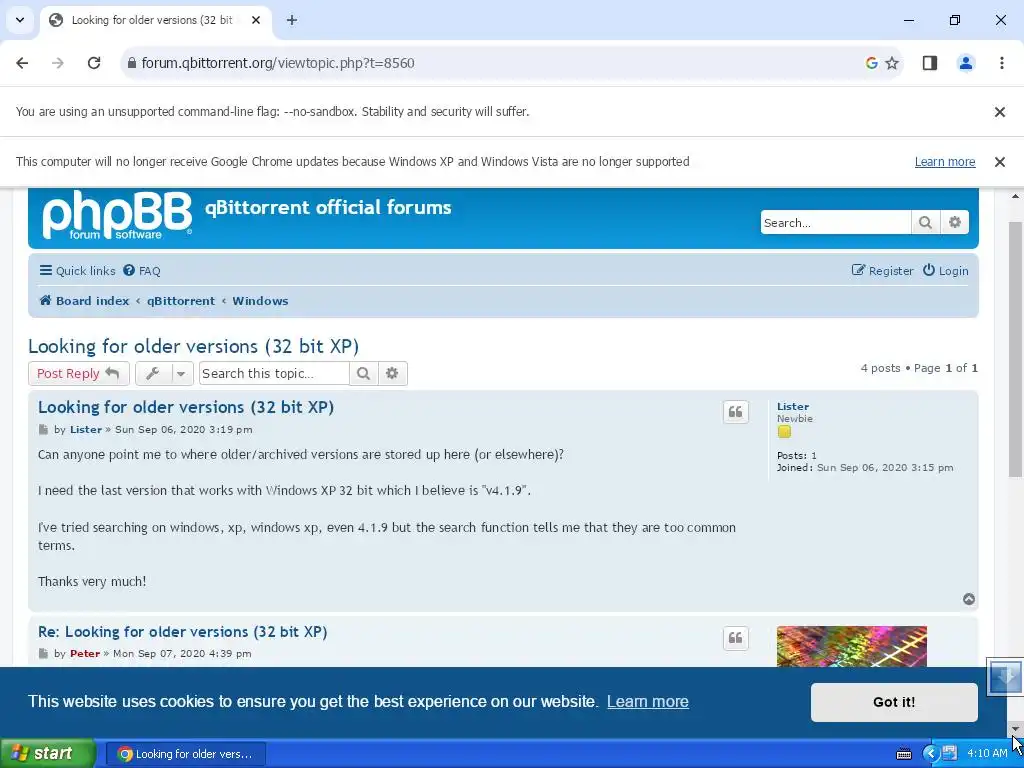Expand hidden tray icons arrow
Image resolution: width=1024 pixels, height=768 pixels.
(x=930, y=754)
